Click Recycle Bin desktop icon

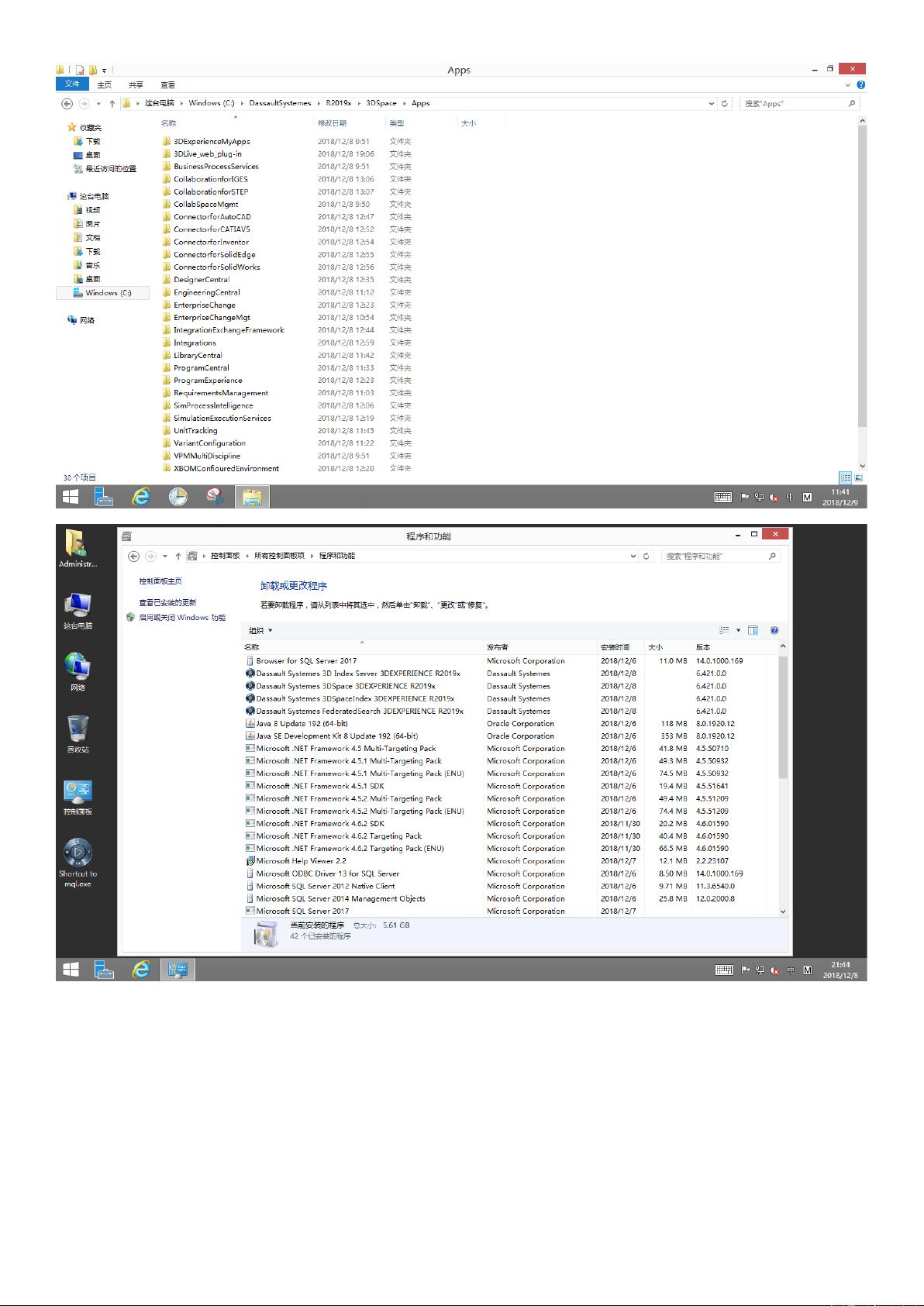(x=78, y=734)
